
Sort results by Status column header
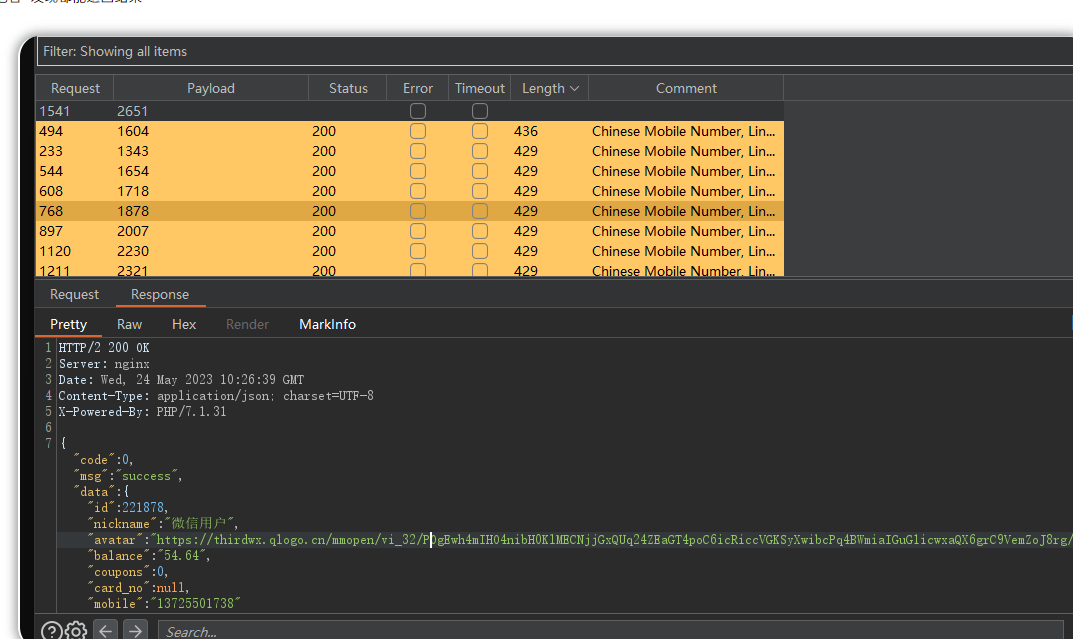click(x=348, y=88)
